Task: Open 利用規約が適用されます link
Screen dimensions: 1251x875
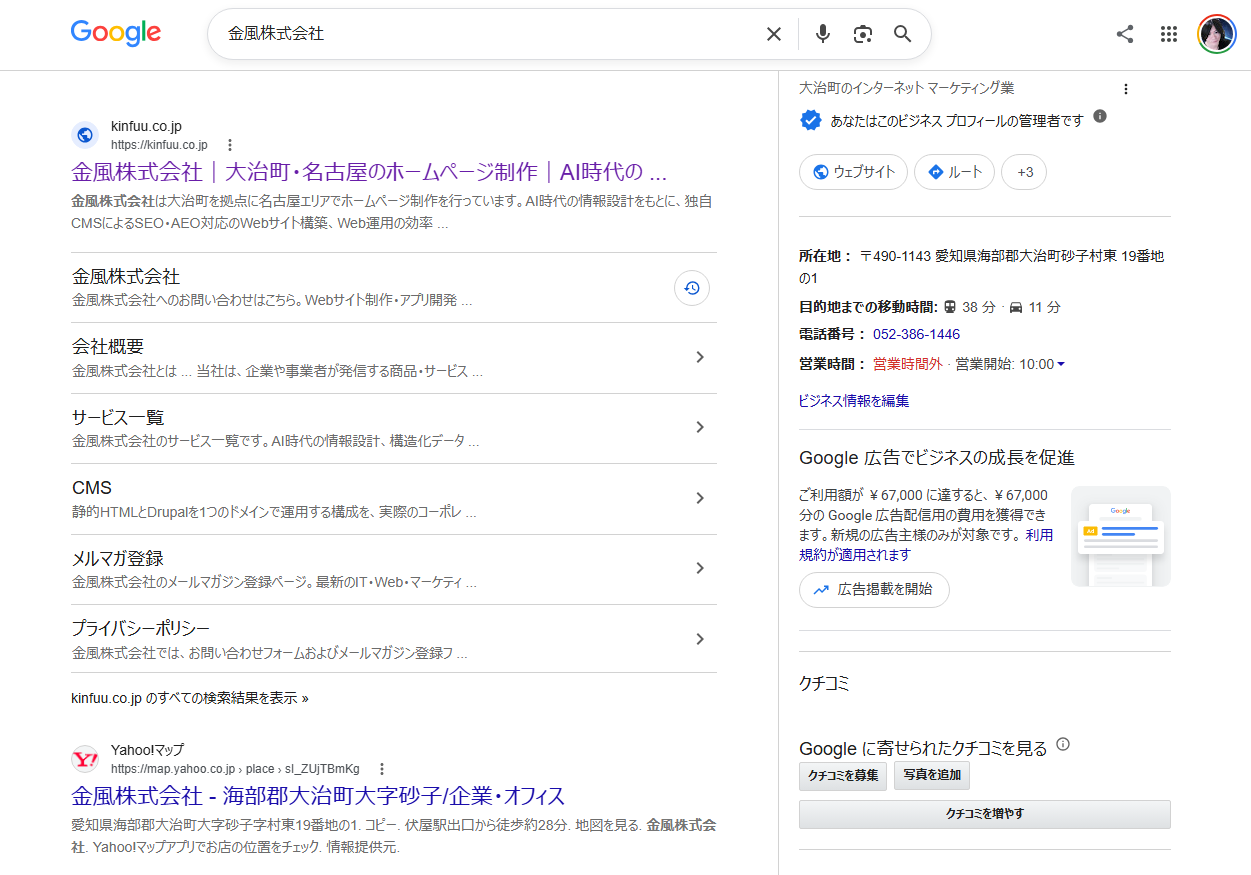Action: coord(926,545)
